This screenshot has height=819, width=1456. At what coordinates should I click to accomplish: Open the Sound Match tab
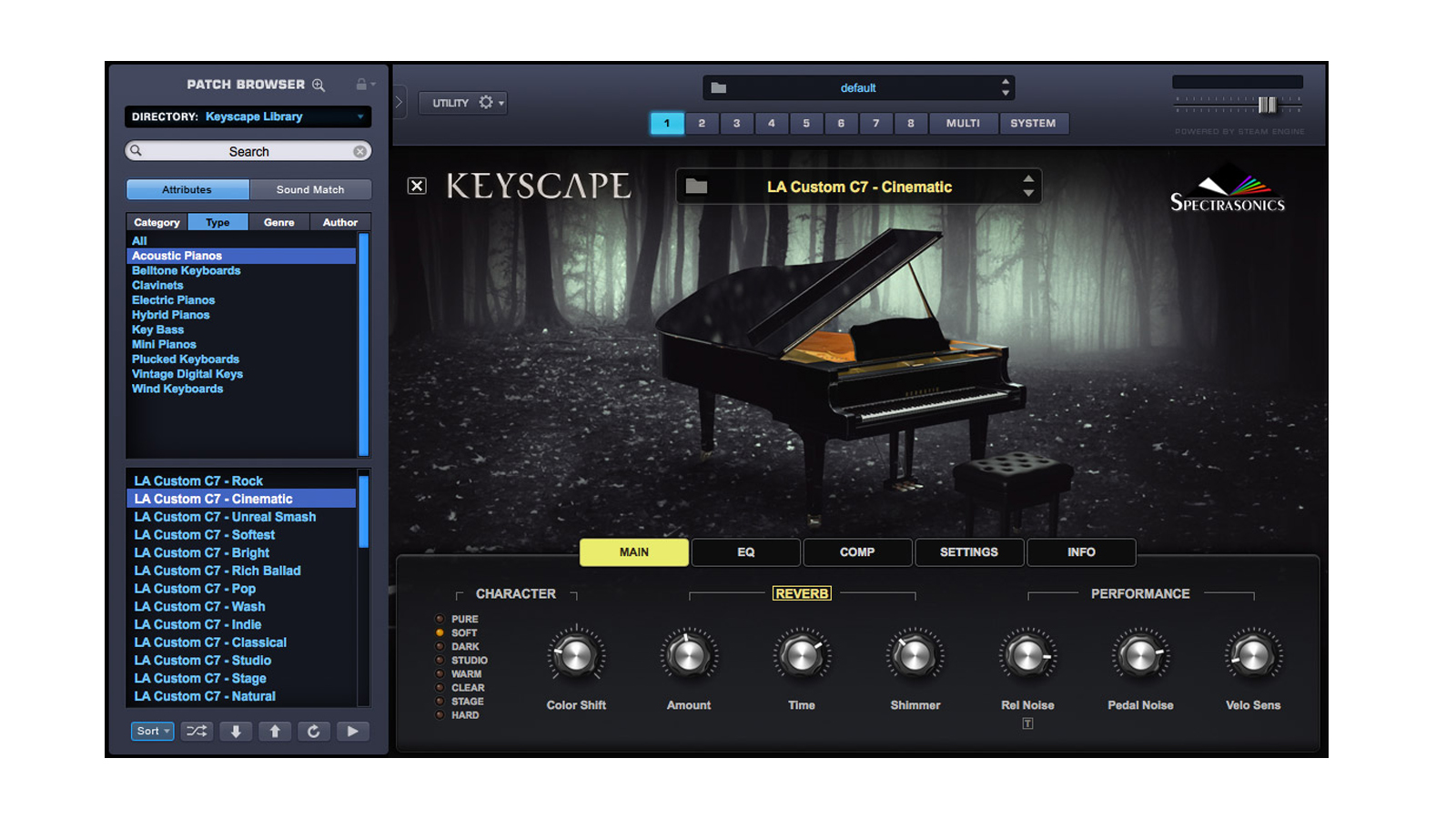tap(310, 189)
